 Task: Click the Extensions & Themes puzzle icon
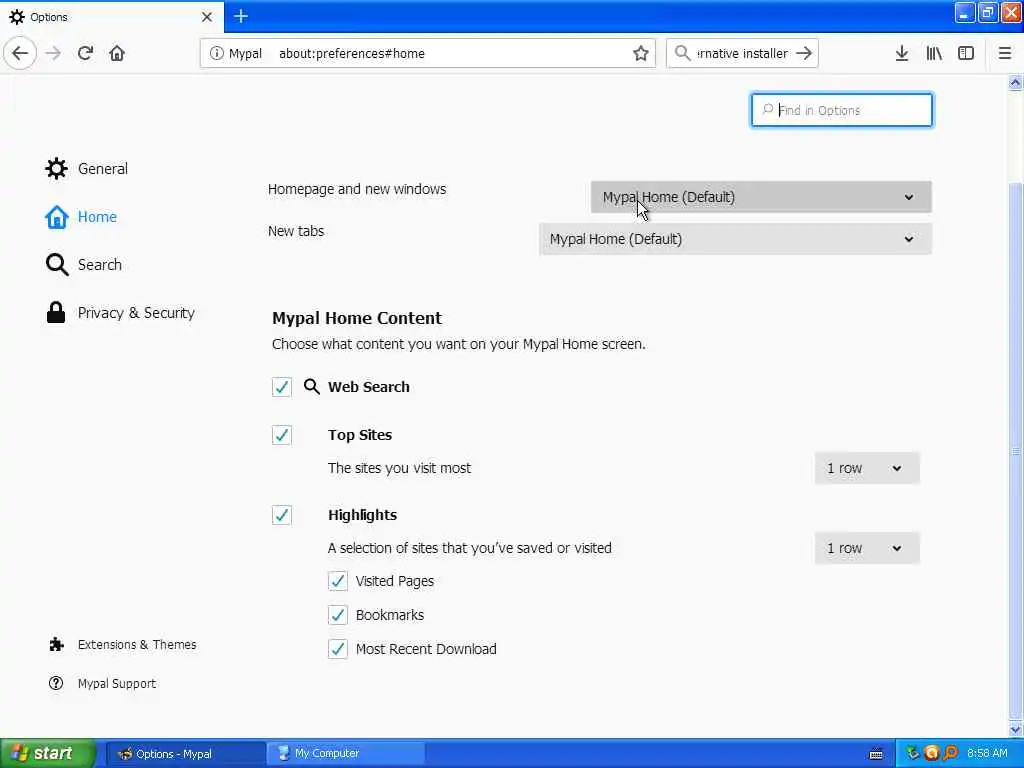click(56, 645)
